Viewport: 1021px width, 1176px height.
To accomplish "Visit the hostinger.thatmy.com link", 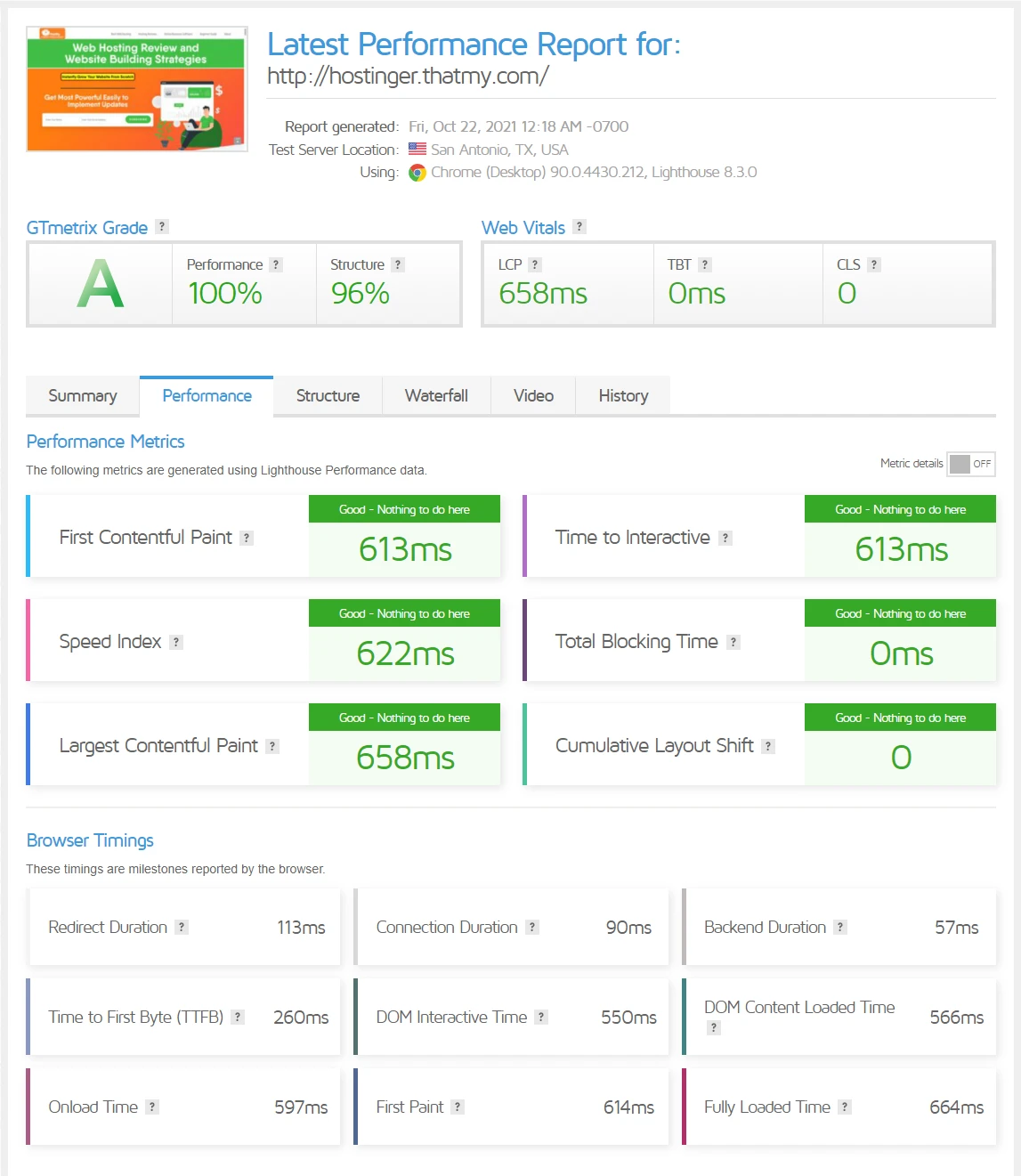I will click(408, 76).
